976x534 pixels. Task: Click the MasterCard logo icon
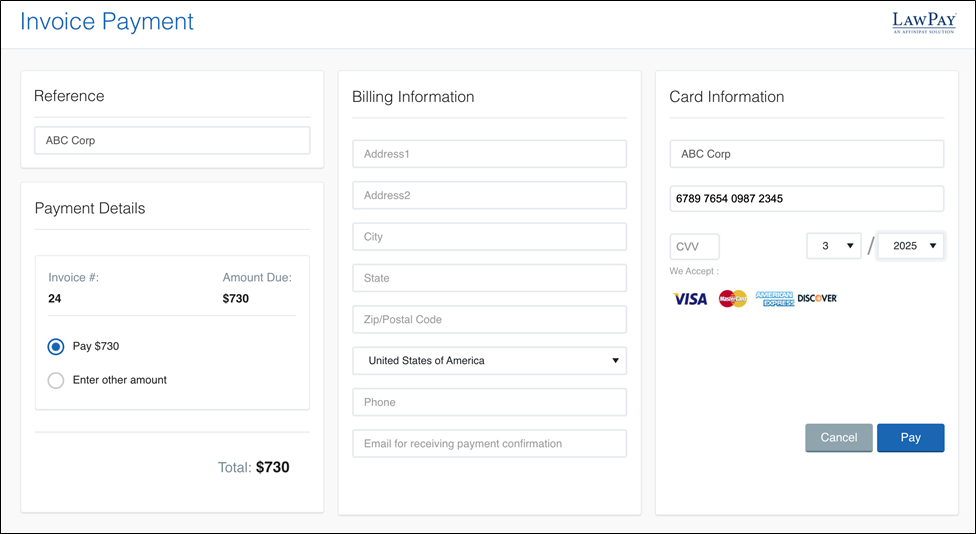click(733, 299)
